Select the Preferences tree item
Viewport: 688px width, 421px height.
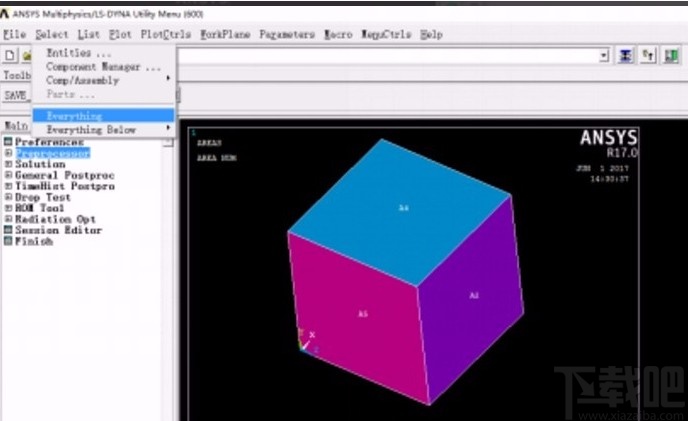point(49,141)
